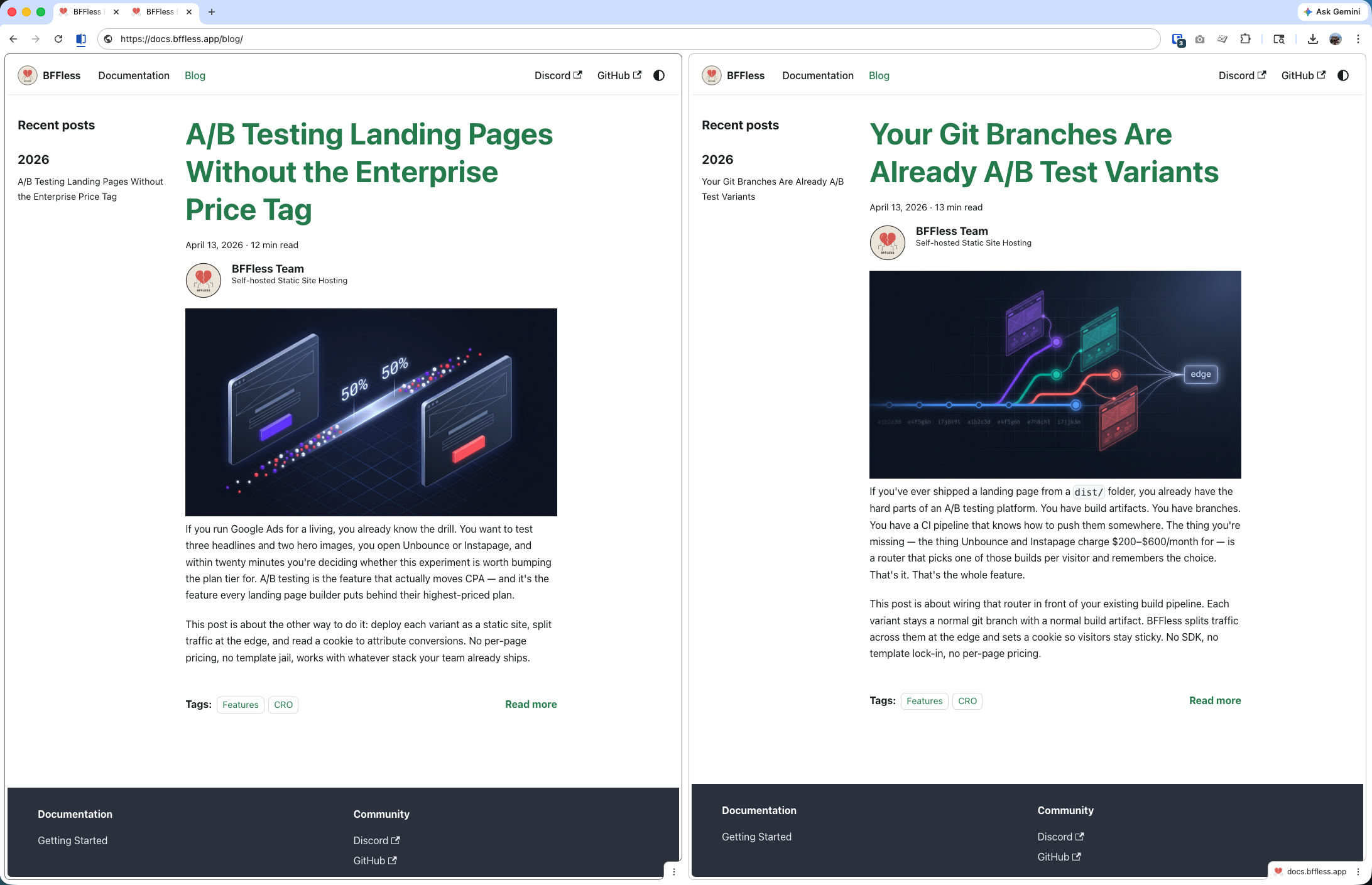Open docs.bffless.app pane options menu
Viewport: 1372px width, 885px height.
[1358, 871]
